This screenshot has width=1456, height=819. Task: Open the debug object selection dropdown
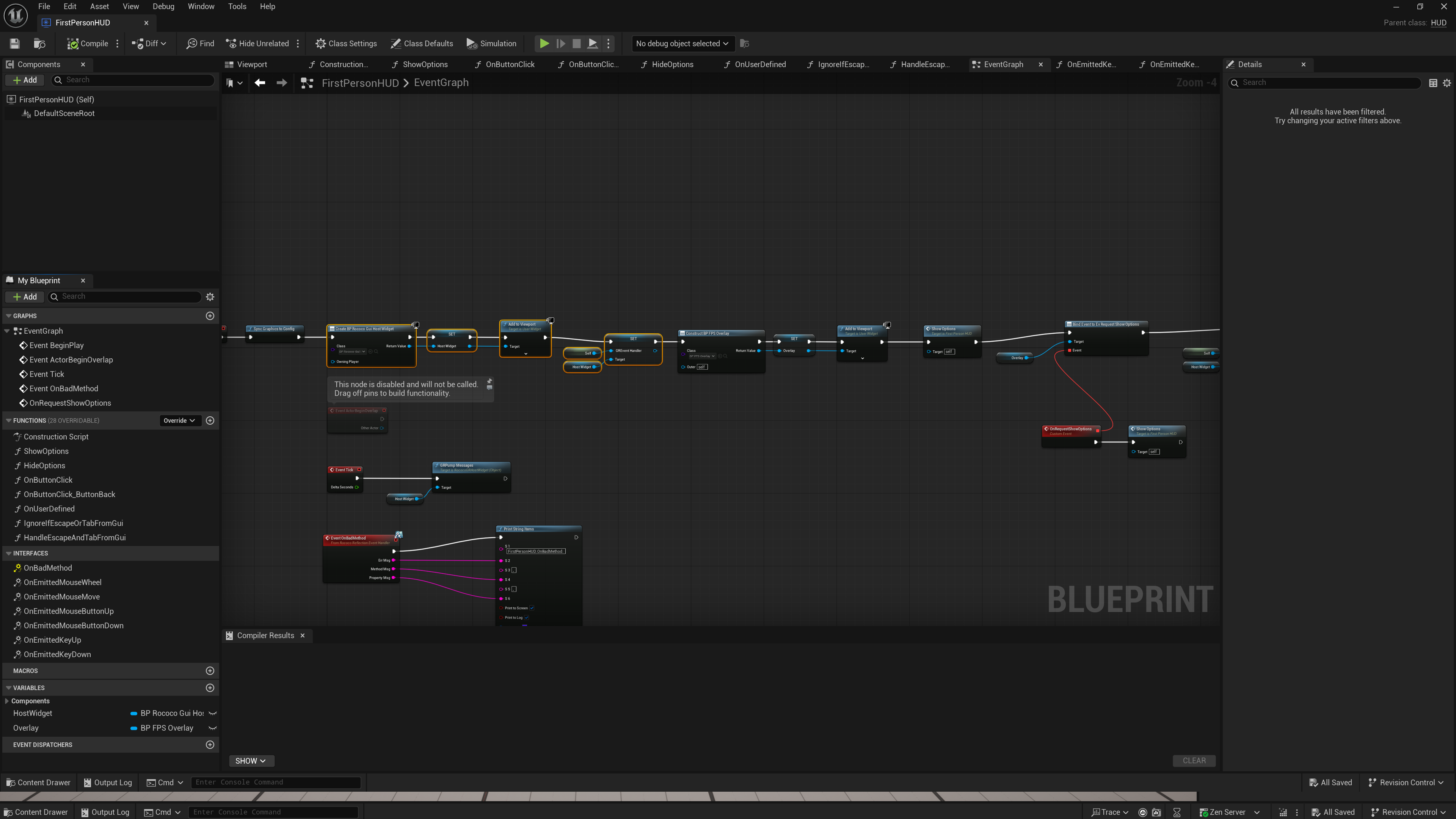[x=682, y=44]
